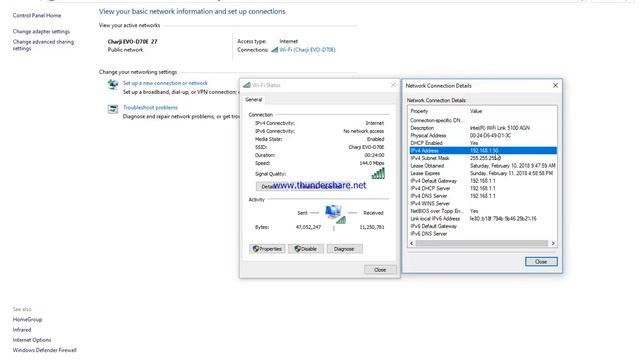Click 'Set up a new connection or network'
This screenshot has height=360, width=640.
[165, 83]
